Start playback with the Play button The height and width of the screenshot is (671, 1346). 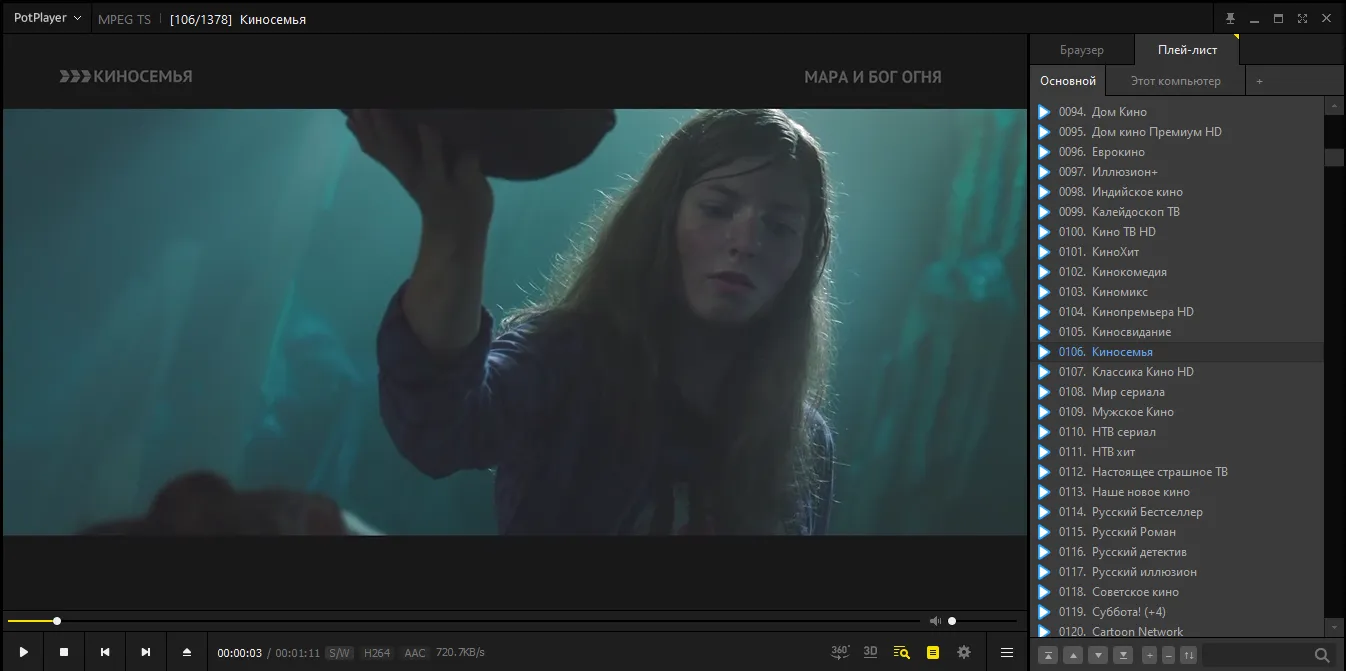[23, 652]
